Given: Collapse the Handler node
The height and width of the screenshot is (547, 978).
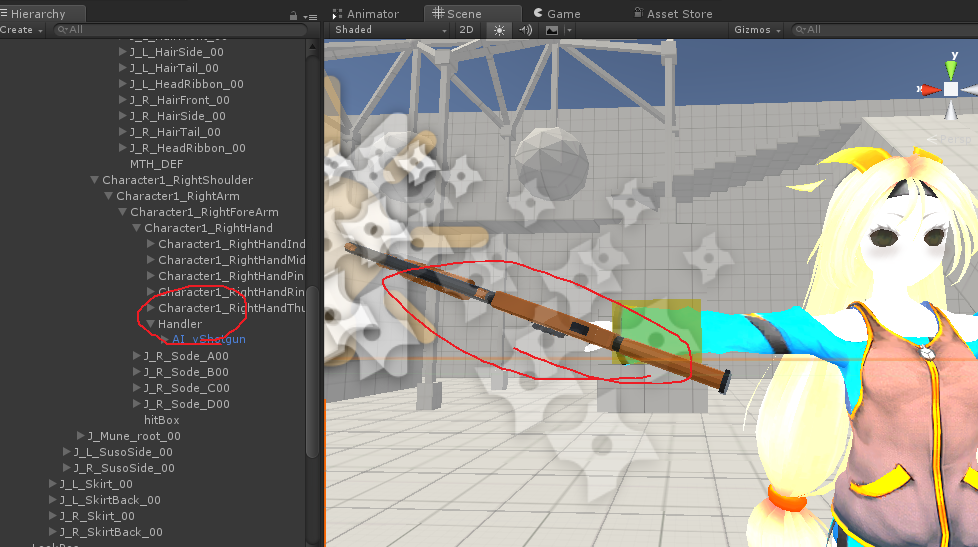Looking at the screenshot, I should [150, 324].
